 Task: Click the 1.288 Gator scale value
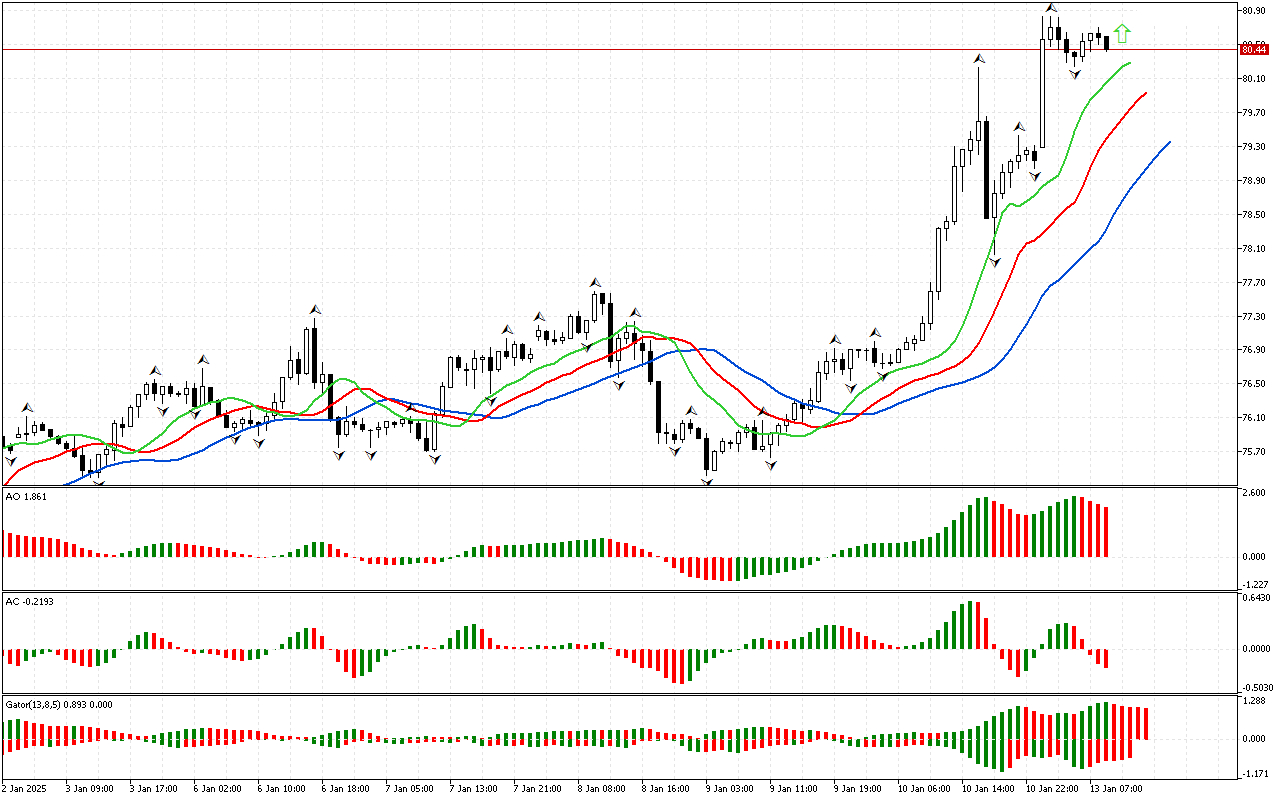coord(1253,702)
